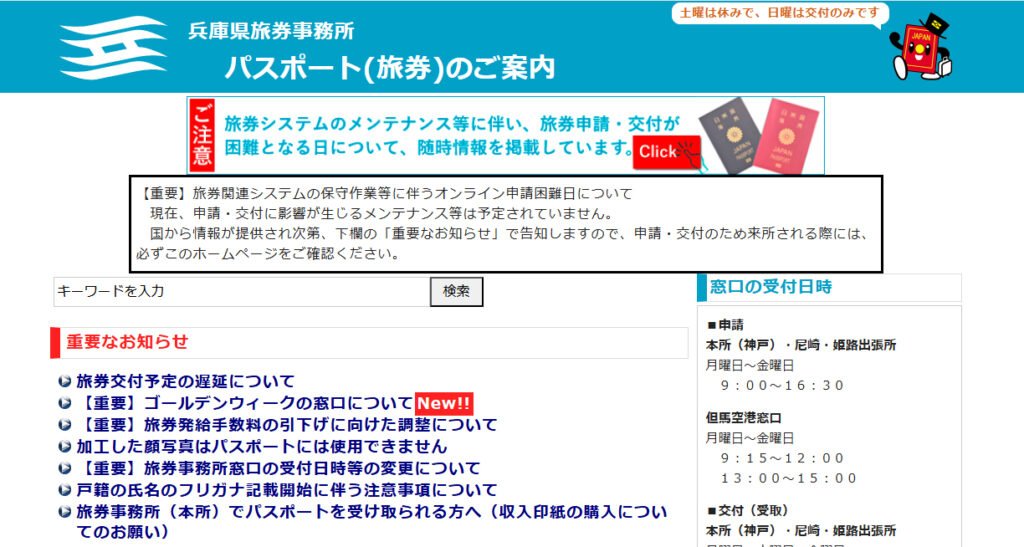
Task: Click the ご注意 red warning label
Action: (x=203, y=136)
